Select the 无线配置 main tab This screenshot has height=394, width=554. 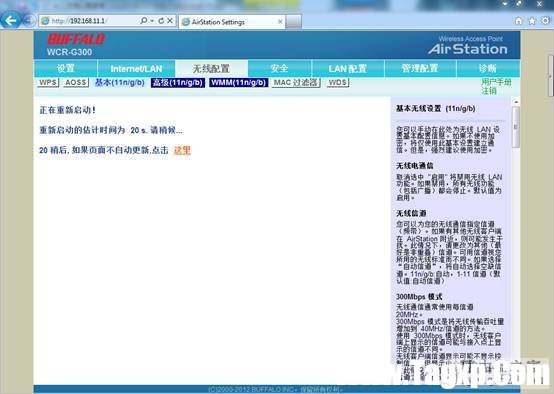tap(211, 68)
